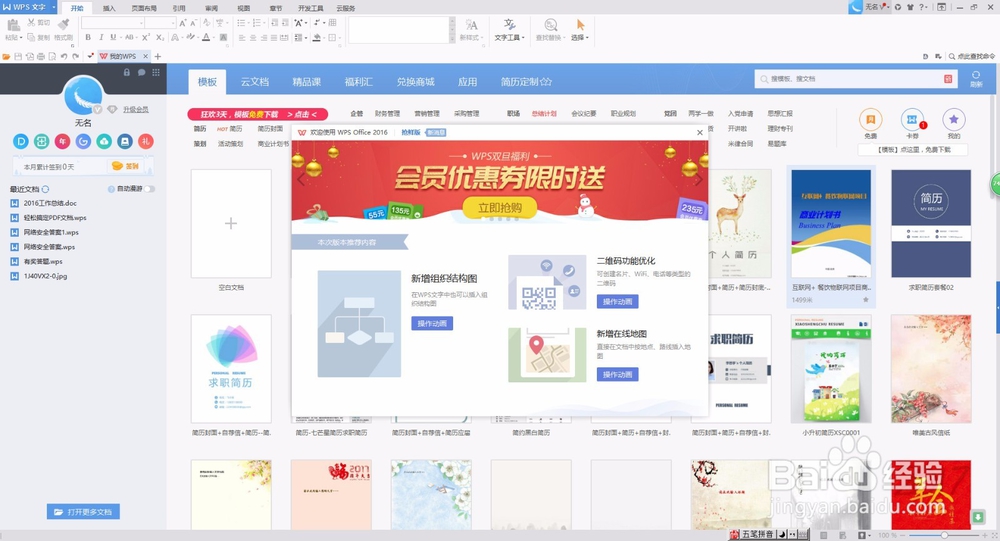Click the red 礼 gift circle icon
1000x541 pixels.
145,141
